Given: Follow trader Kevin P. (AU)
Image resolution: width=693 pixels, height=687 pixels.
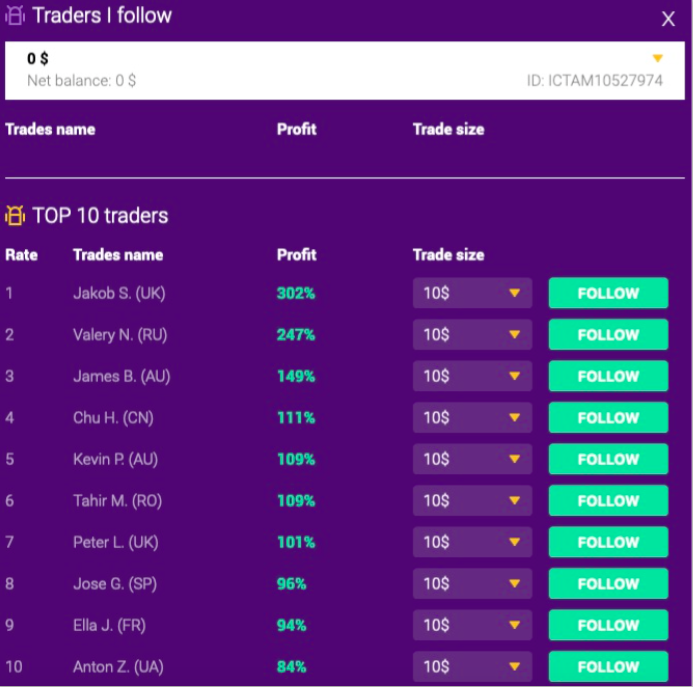Looking at the screenshot, I should tap(608, 459).
